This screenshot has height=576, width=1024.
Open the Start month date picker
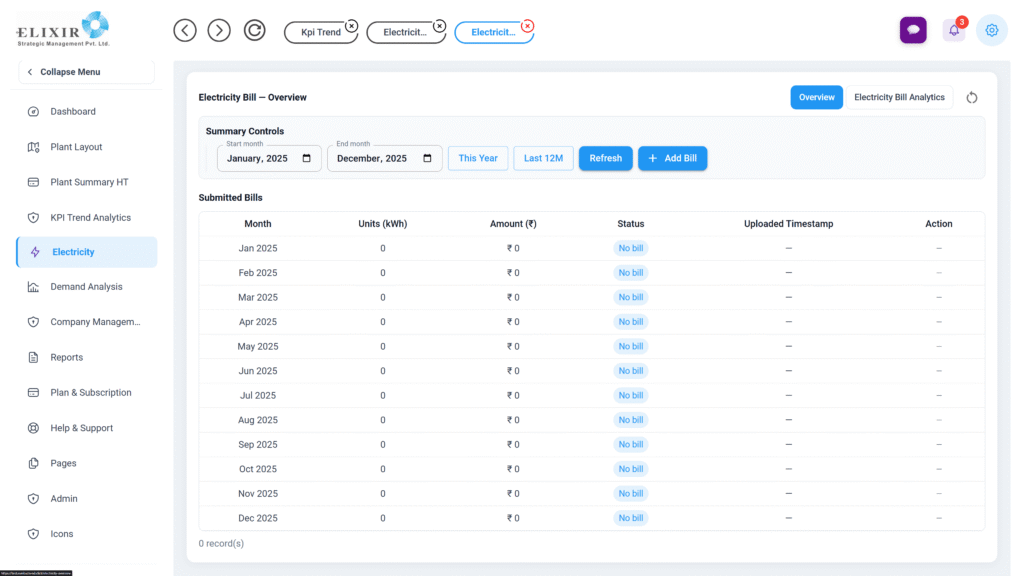[306, 158]
